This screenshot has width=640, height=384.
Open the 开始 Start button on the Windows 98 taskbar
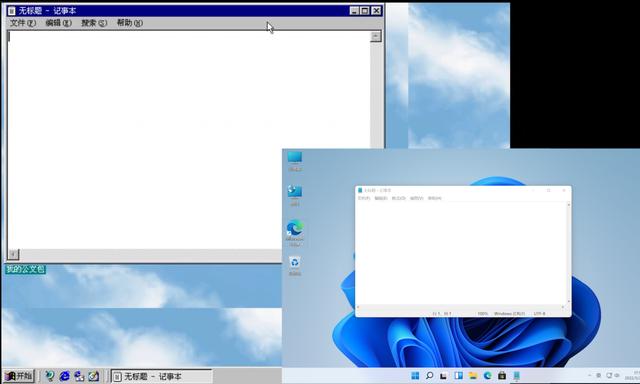click(19, 376)
